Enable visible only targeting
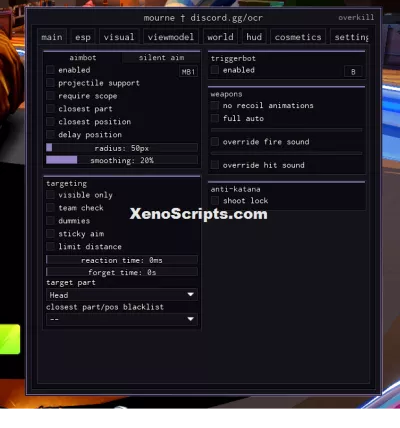400x428 pixels. (50, 195)
